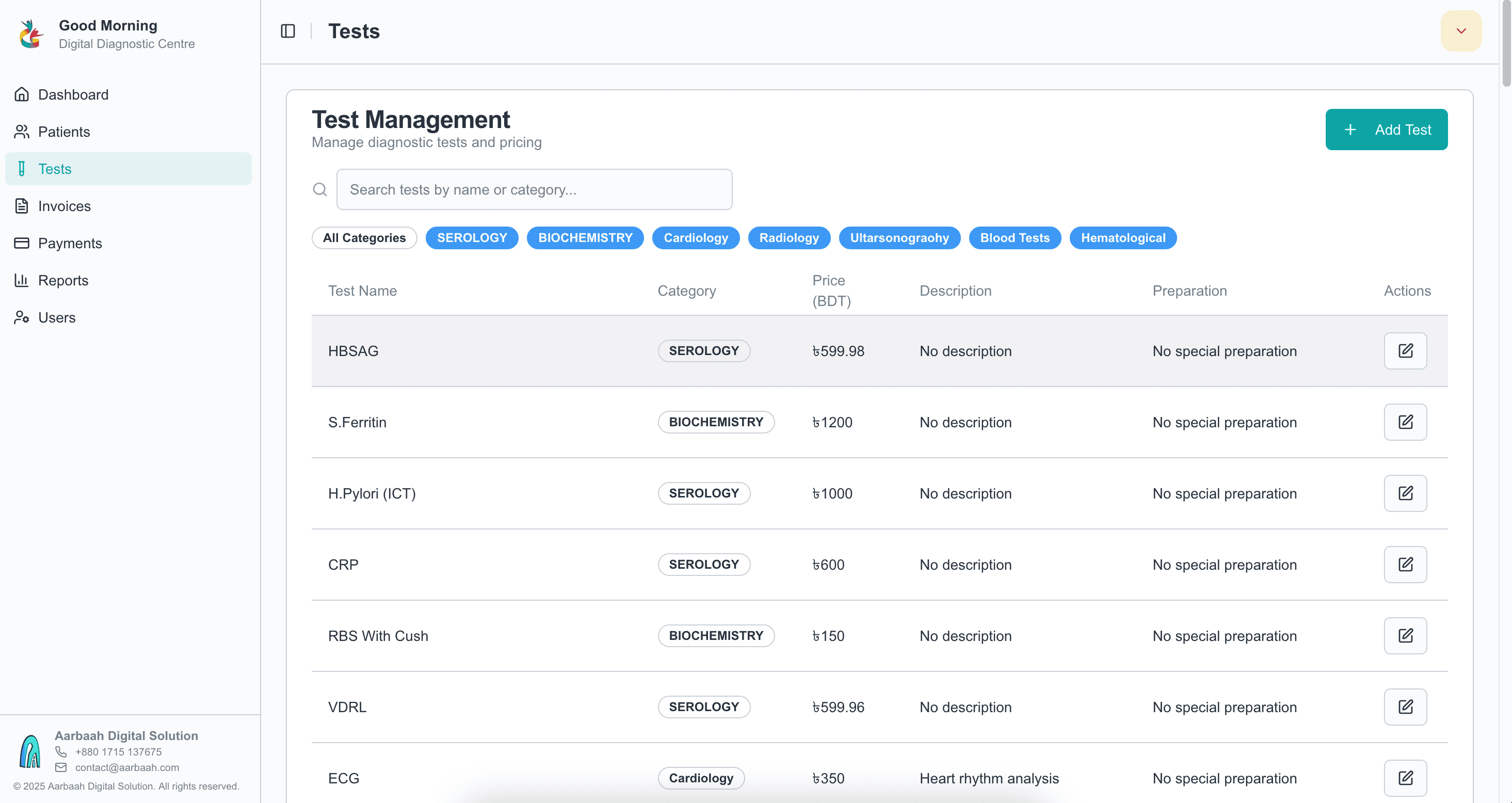This screenshot has height=803, width=1512.
Task: Filter by Radiology category
Action: point(789,238)
